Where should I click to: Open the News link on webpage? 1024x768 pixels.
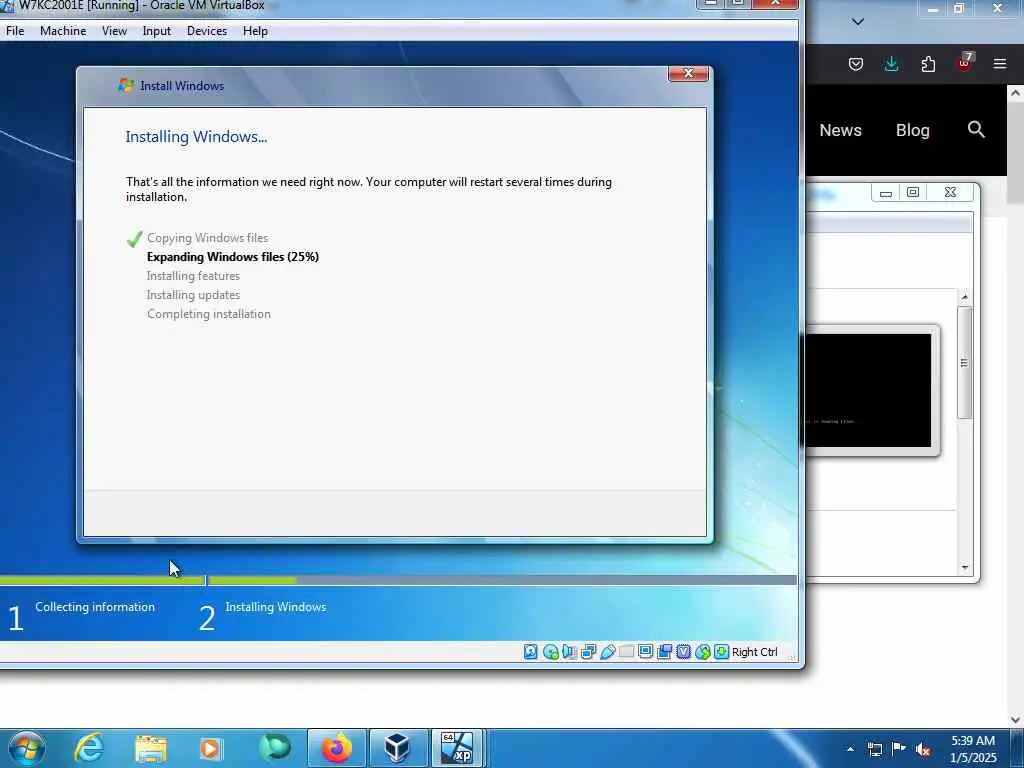[840, 130]
